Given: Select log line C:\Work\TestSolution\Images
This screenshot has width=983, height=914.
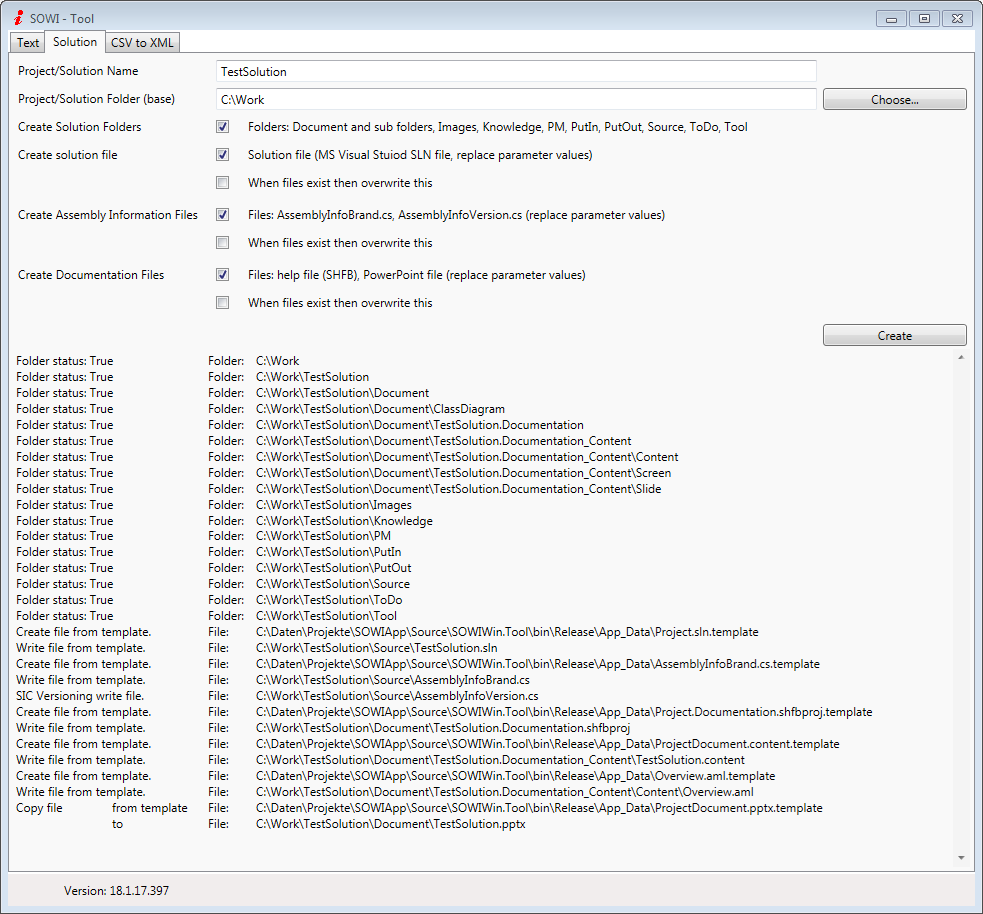Looking at the screenshot, I should (x=334, y=505).
